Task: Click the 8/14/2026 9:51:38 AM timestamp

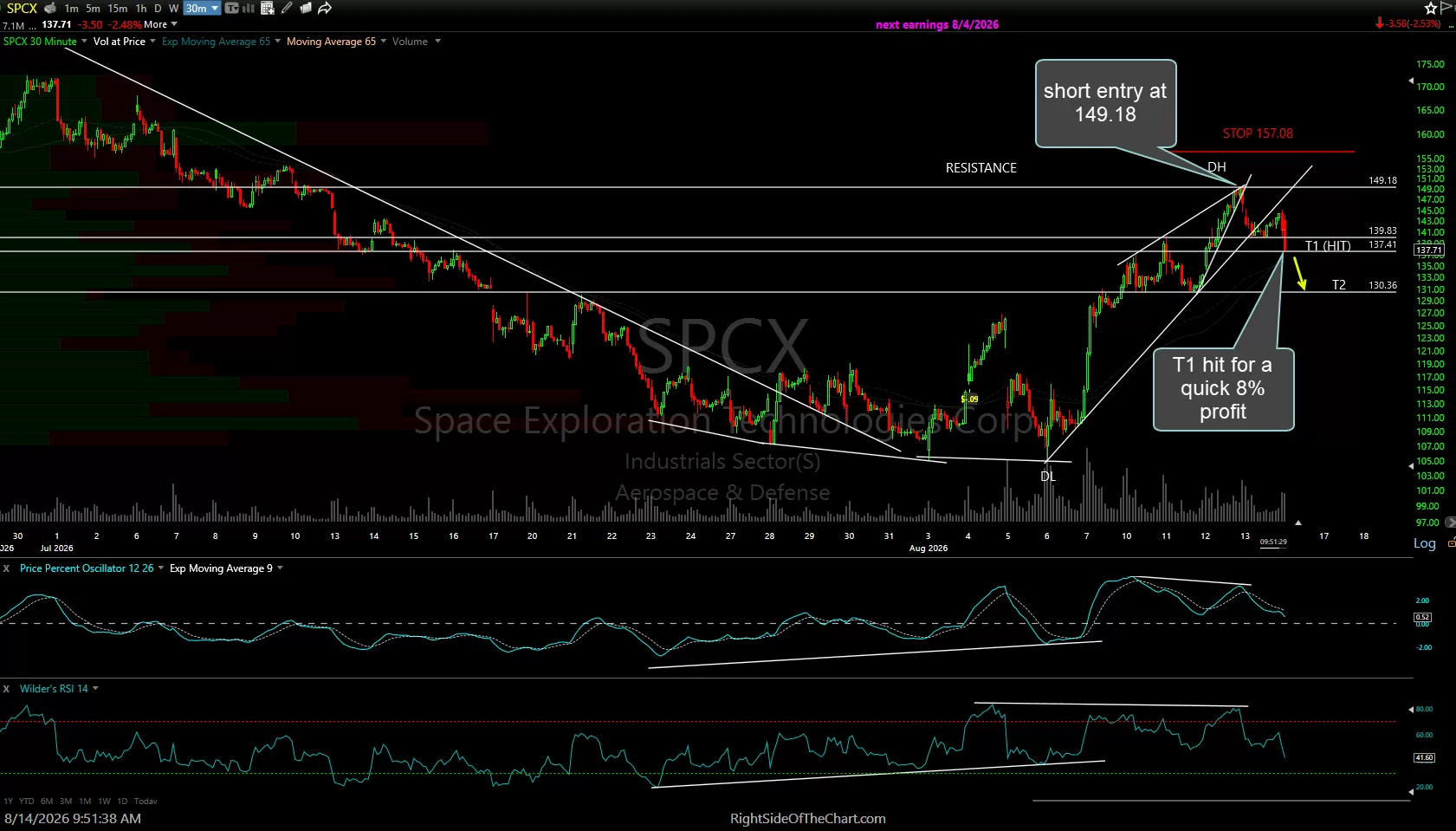Action: [x=73, y=819]
